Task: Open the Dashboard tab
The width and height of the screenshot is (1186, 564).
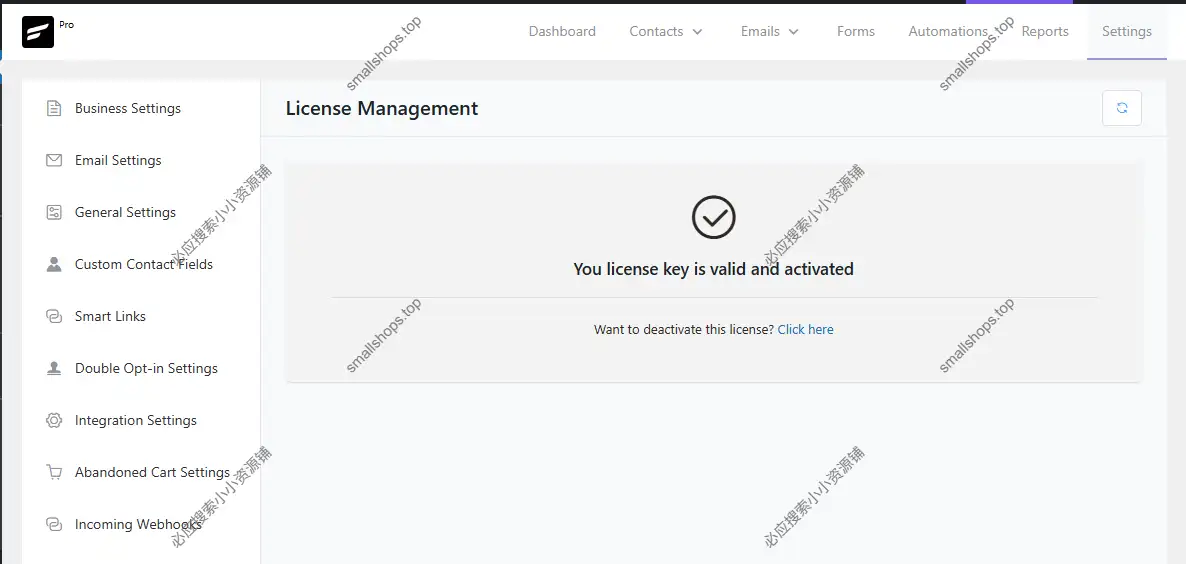Action: pos(562,32)
